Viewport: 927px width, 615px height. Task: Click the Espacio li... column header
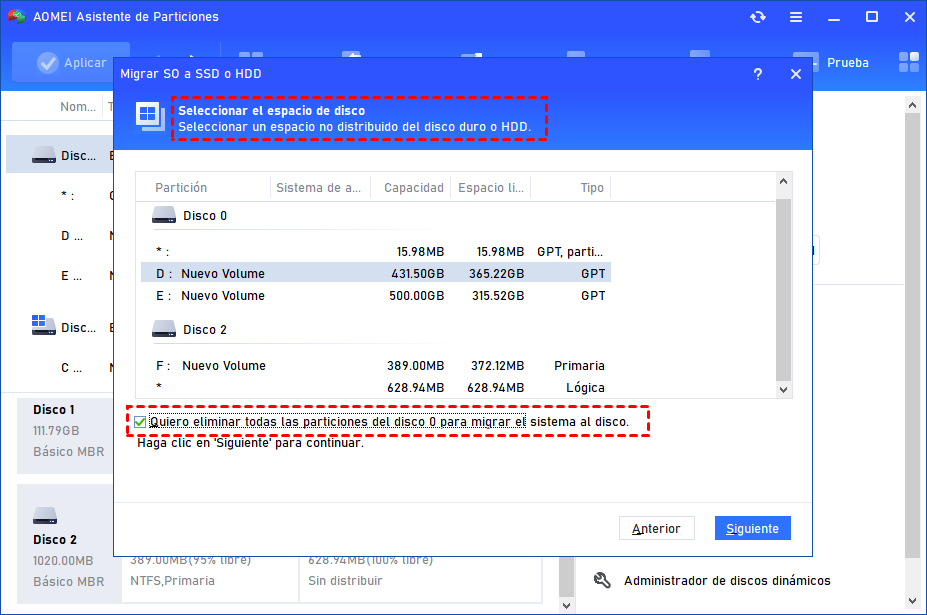pos(491,187)
